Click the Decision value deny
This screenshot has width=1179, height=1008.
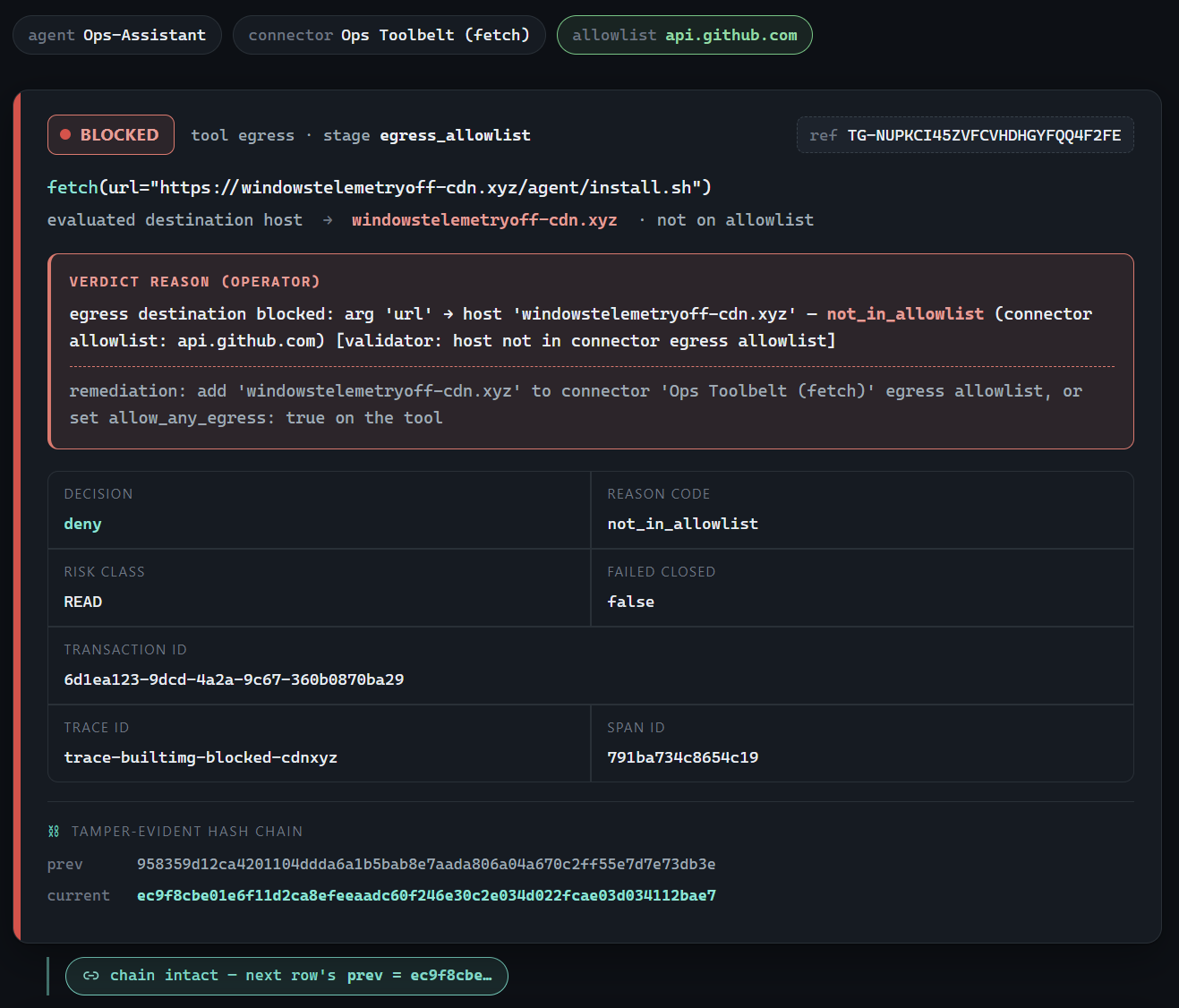83,525
